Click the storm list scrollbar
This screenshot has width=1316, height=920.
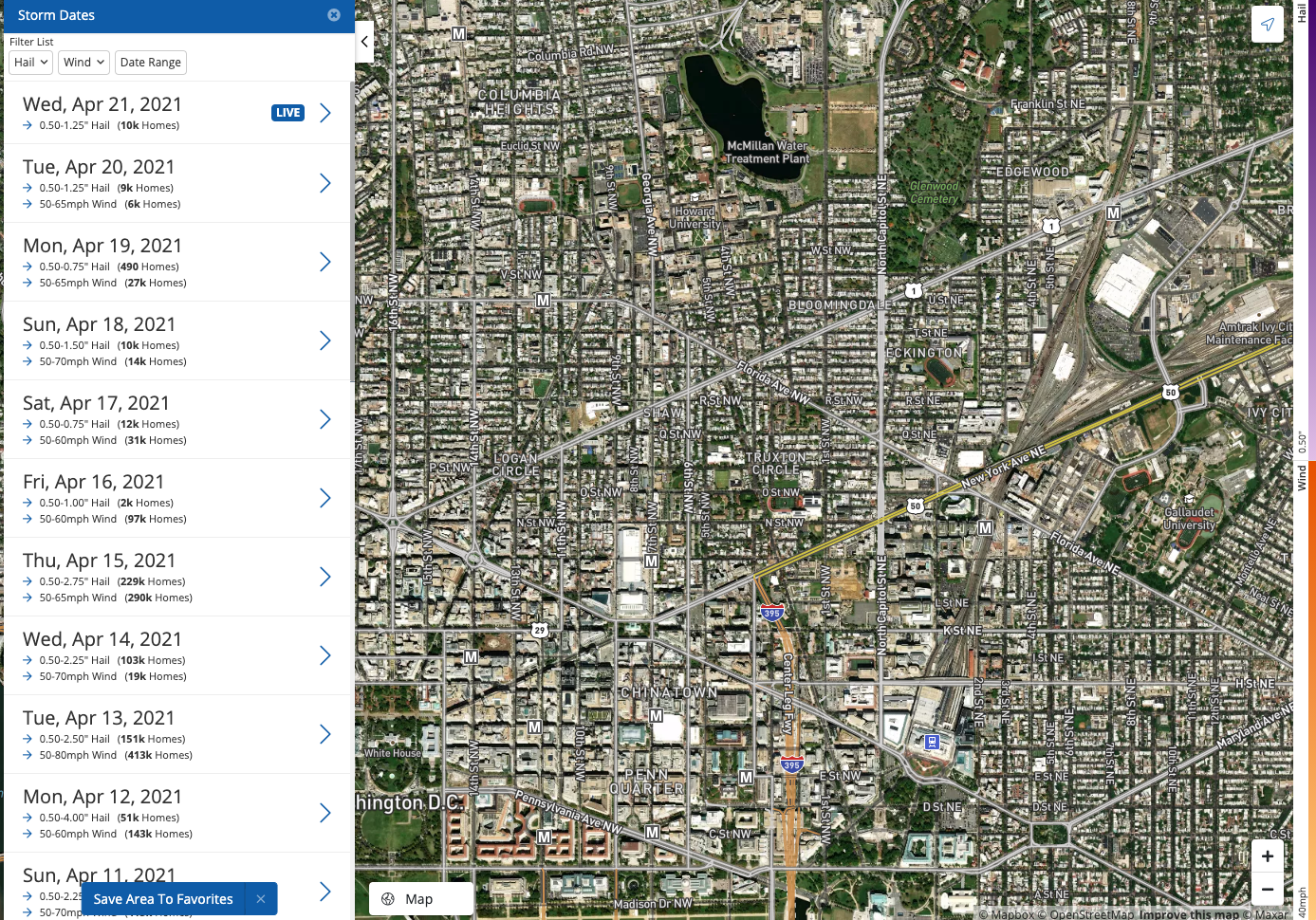pos(353,232)
